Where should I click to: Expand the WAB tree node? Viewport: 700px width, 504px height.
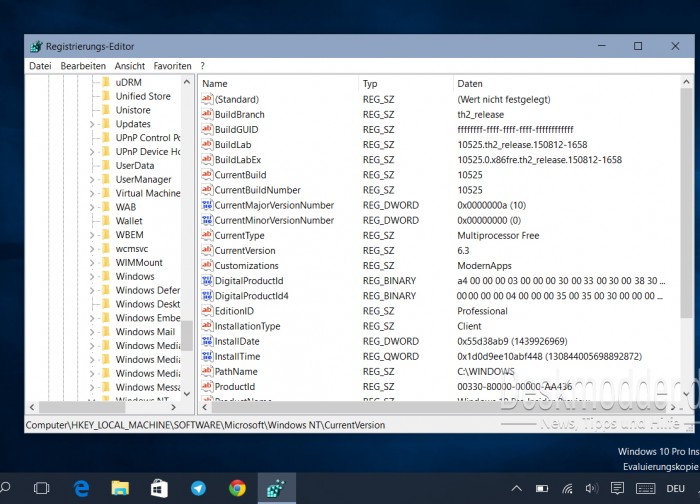point(92,207)
